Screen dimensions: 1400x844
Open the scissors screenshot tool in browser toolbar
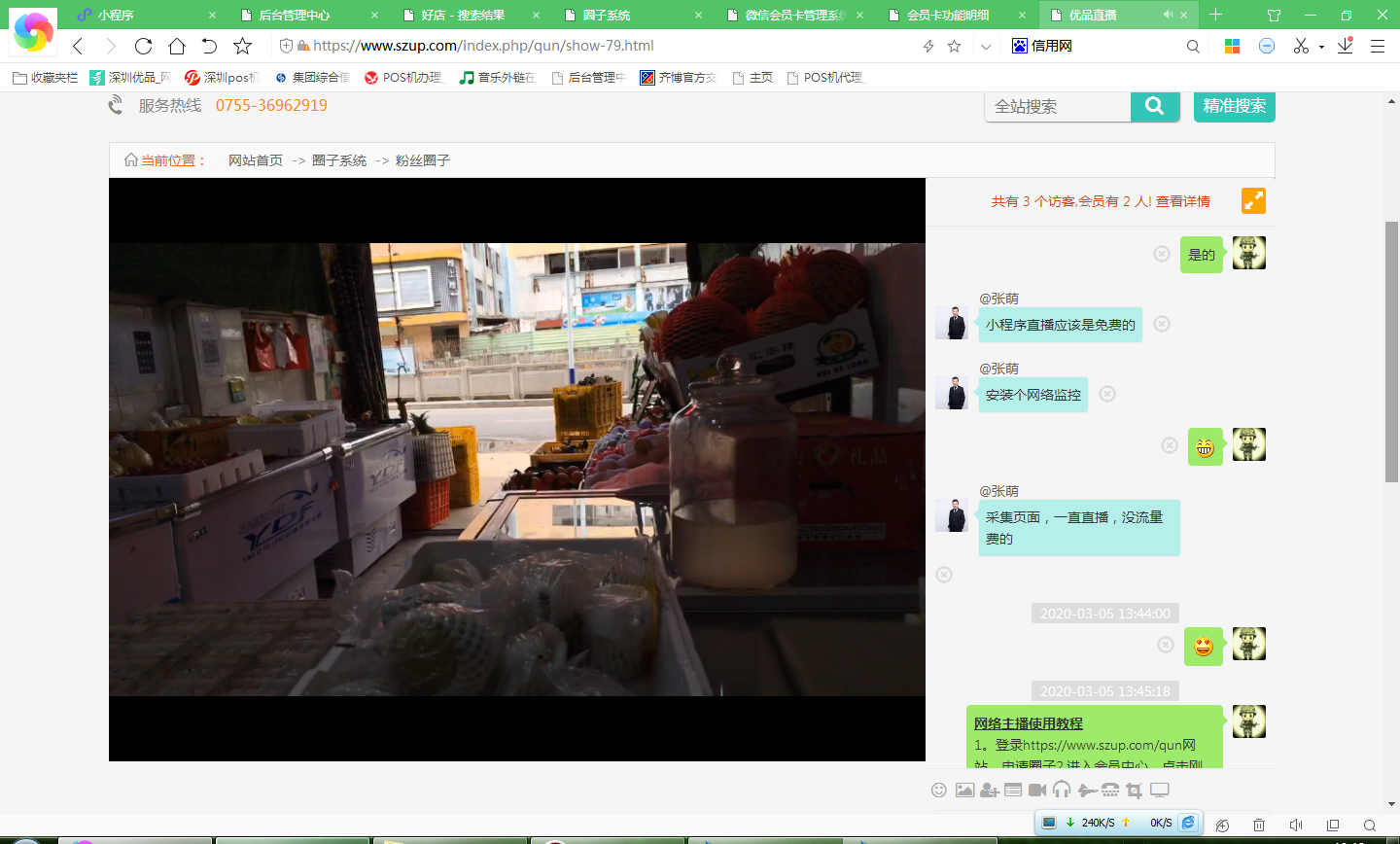1301,46
